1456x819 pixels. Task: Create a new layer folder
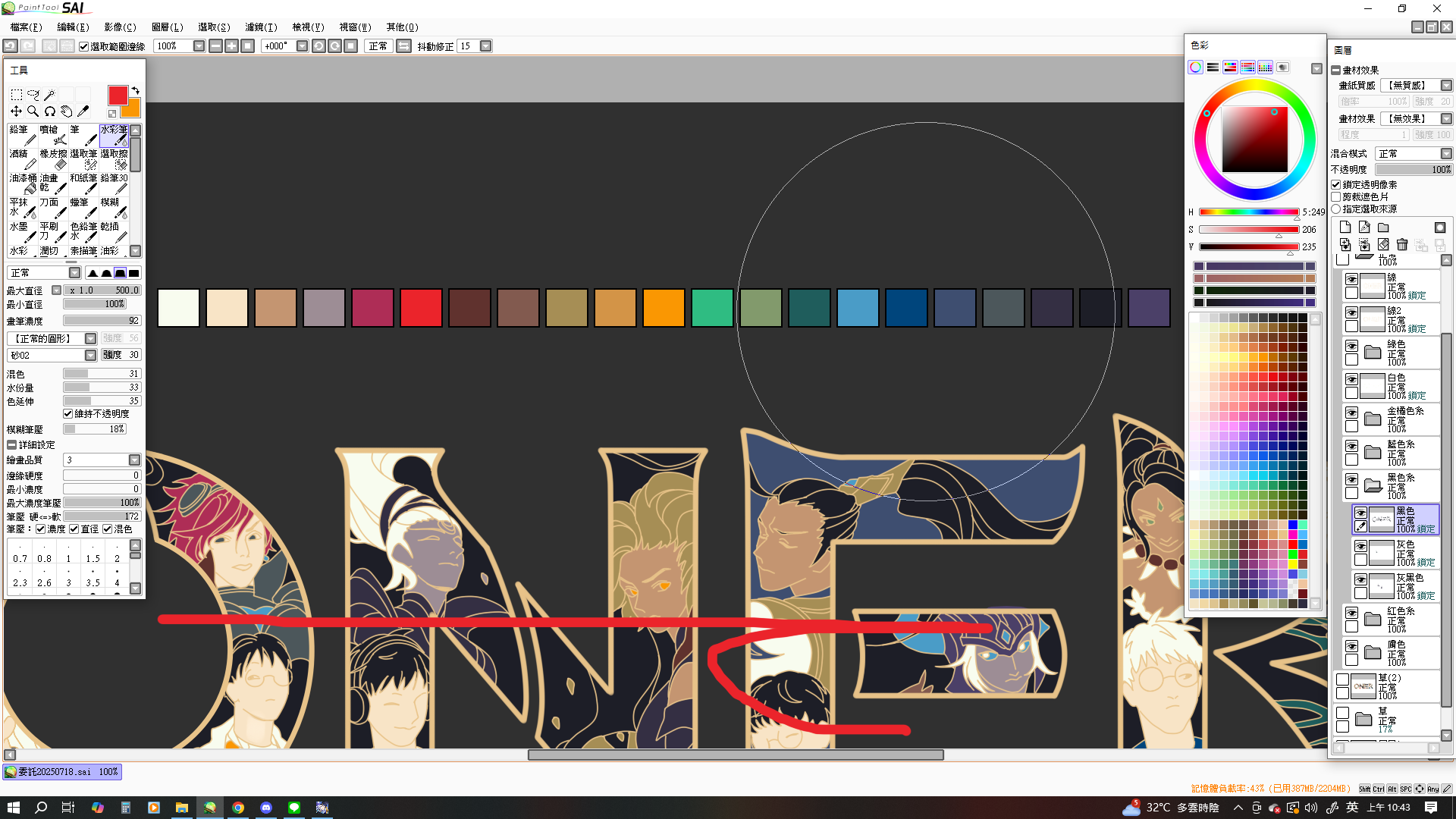1383,227
